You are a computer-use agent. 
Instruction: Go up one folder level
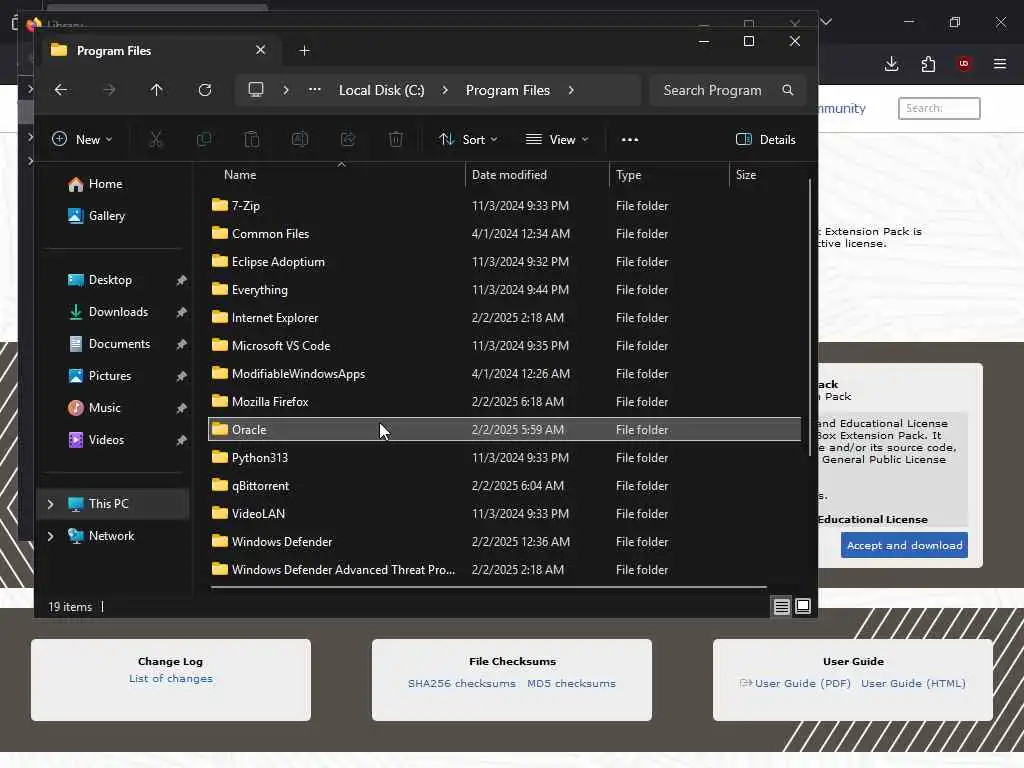pyautogui.click(x=157, y=90)
